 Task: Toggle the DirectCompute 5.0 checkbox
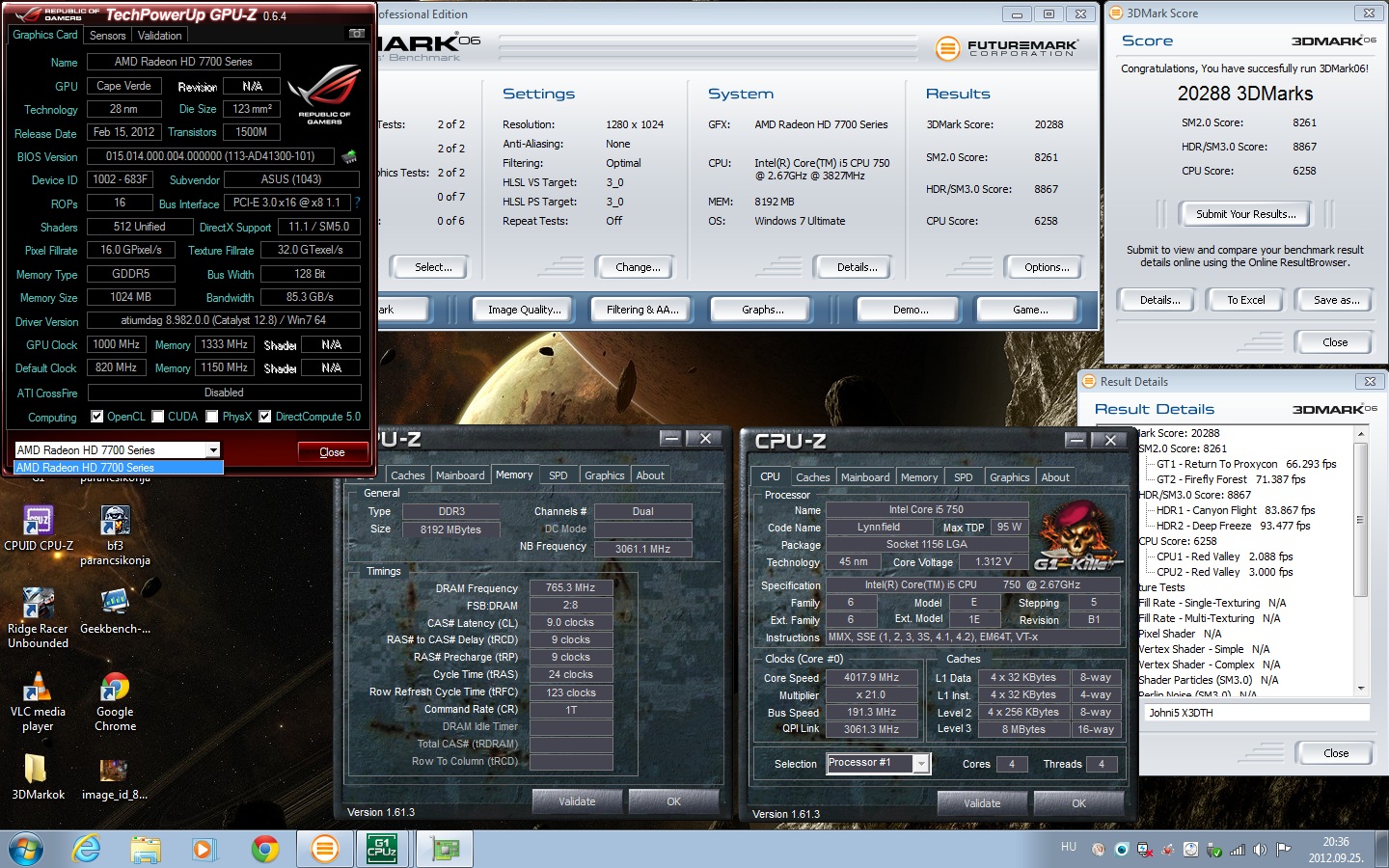[265, 417]
